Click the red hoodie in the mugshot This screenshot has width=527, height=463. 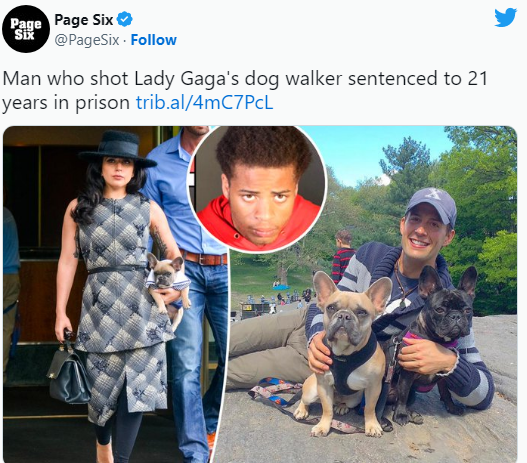(x=259, y=223)
